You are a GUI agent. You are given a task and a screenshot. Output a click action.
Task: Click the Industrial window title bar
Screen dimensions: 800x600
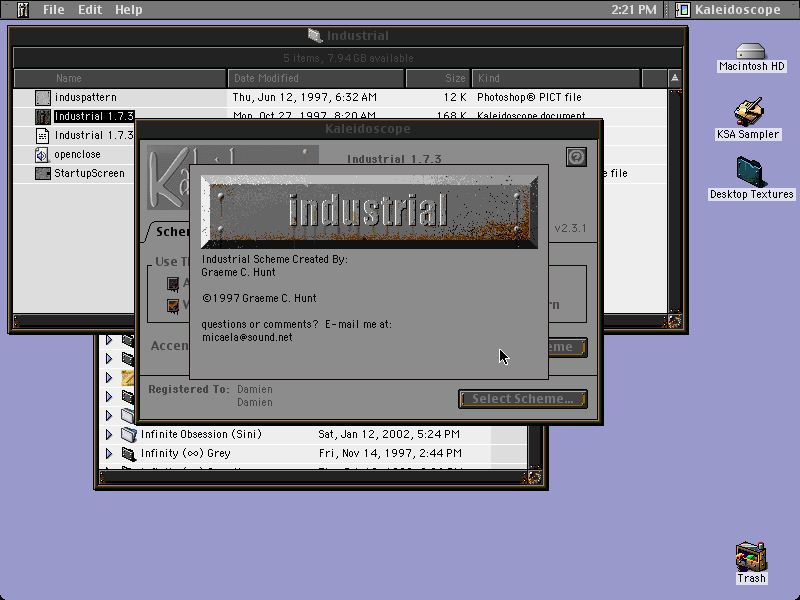348,36
